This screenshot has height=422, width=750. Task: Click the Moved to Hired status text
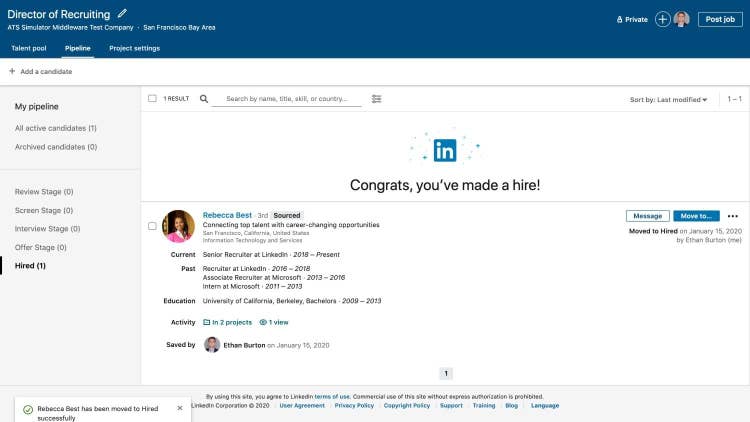click(x=653, y=231)
